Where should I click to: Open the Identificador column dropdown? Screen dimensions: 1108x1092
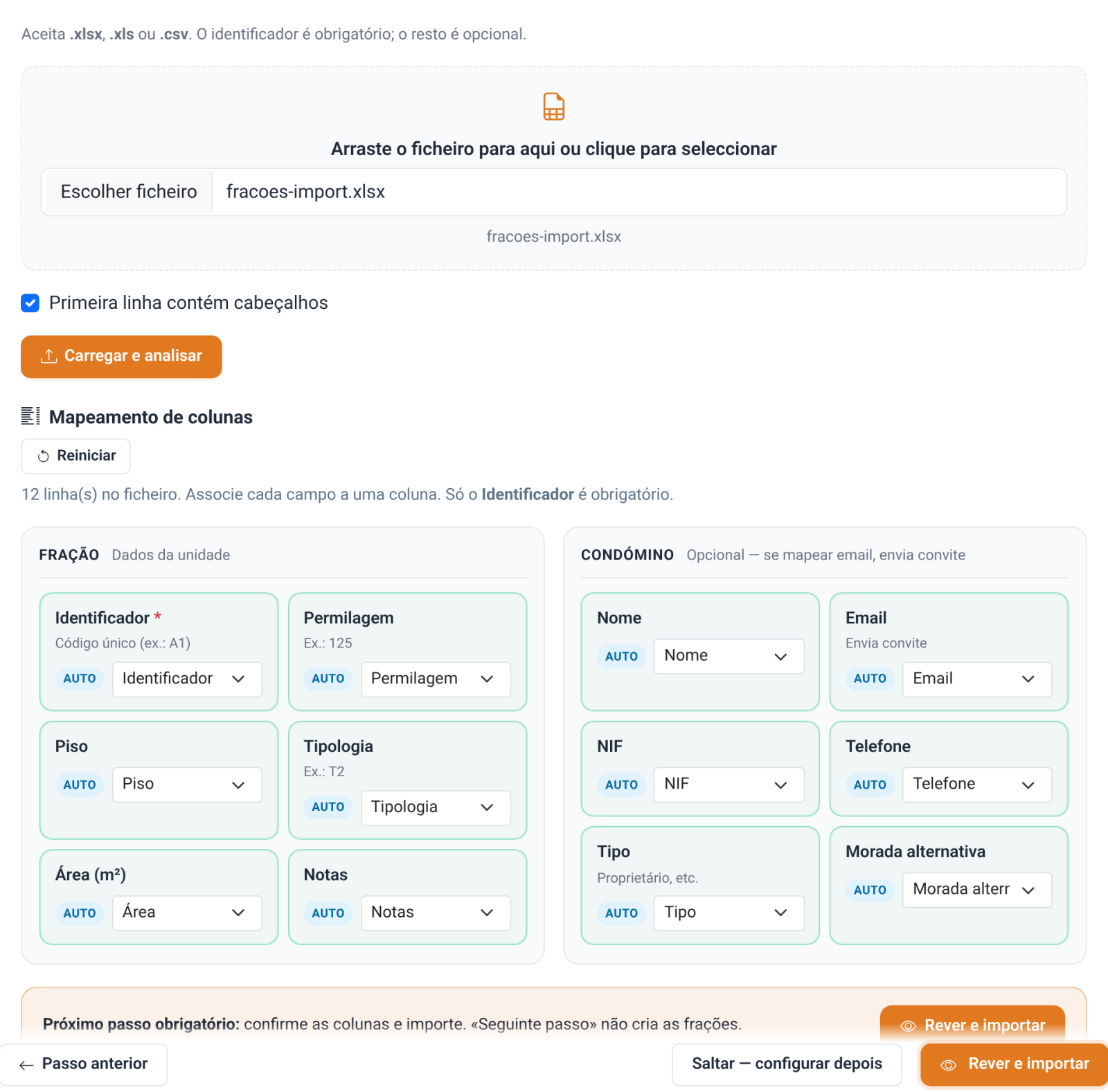coord(187,679)
